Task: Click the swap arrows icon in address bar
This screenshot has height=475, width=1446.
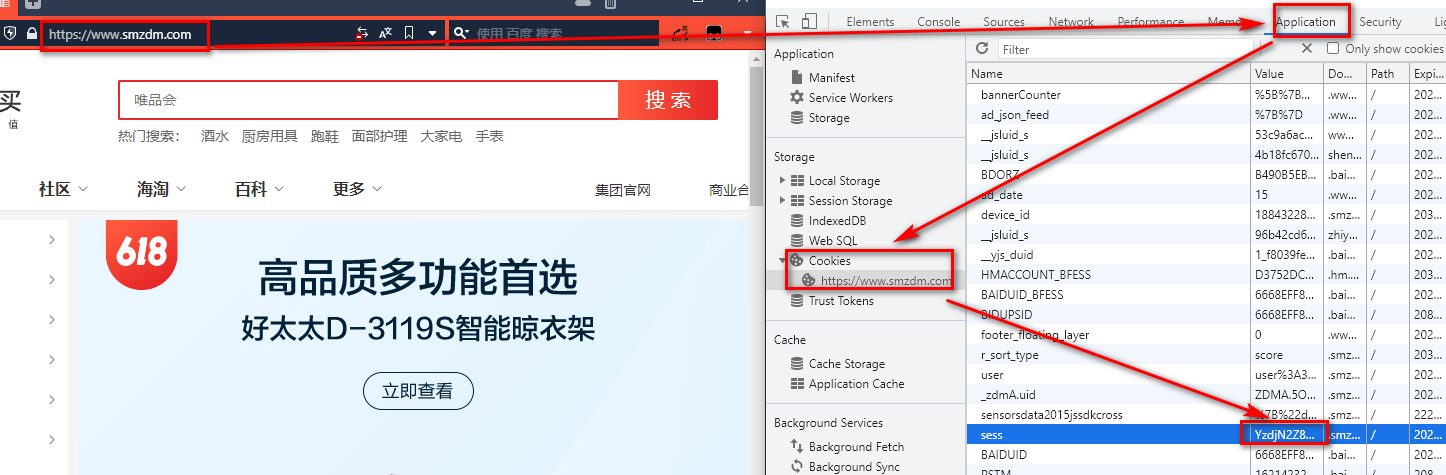Action: click(362, 33)
